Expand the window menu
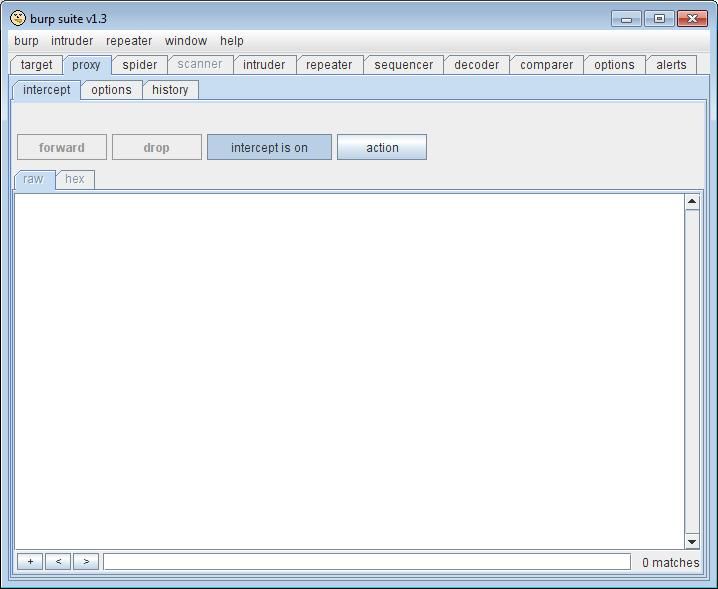The width and height of the screenshot is (718, 589). [186, 41]
